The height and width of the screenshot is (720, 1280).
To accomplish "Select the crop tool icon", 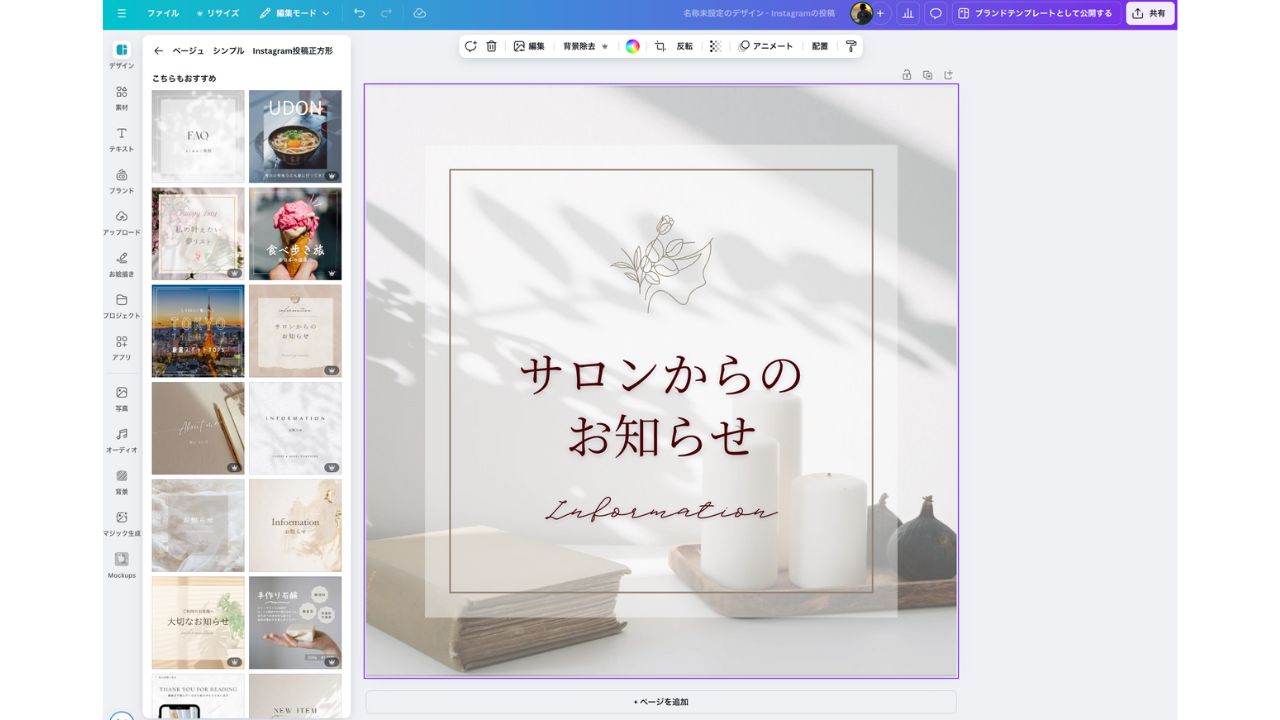I will pos(660,46).
